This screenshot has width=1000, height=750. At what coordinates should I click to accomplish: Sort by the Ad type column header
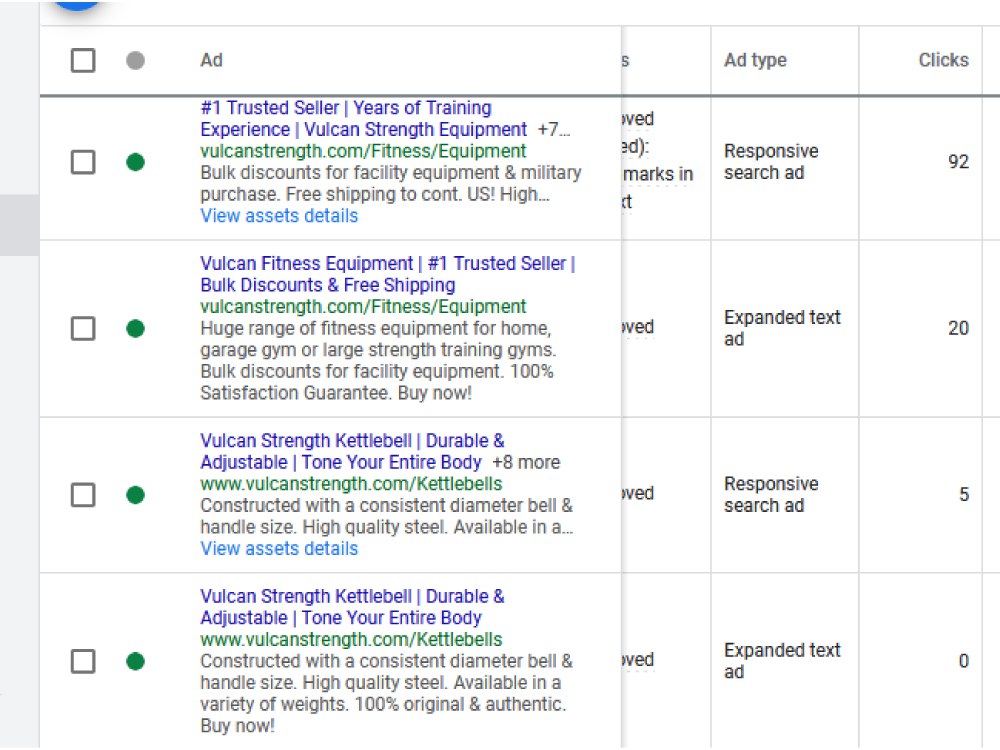tap(755, 60)
